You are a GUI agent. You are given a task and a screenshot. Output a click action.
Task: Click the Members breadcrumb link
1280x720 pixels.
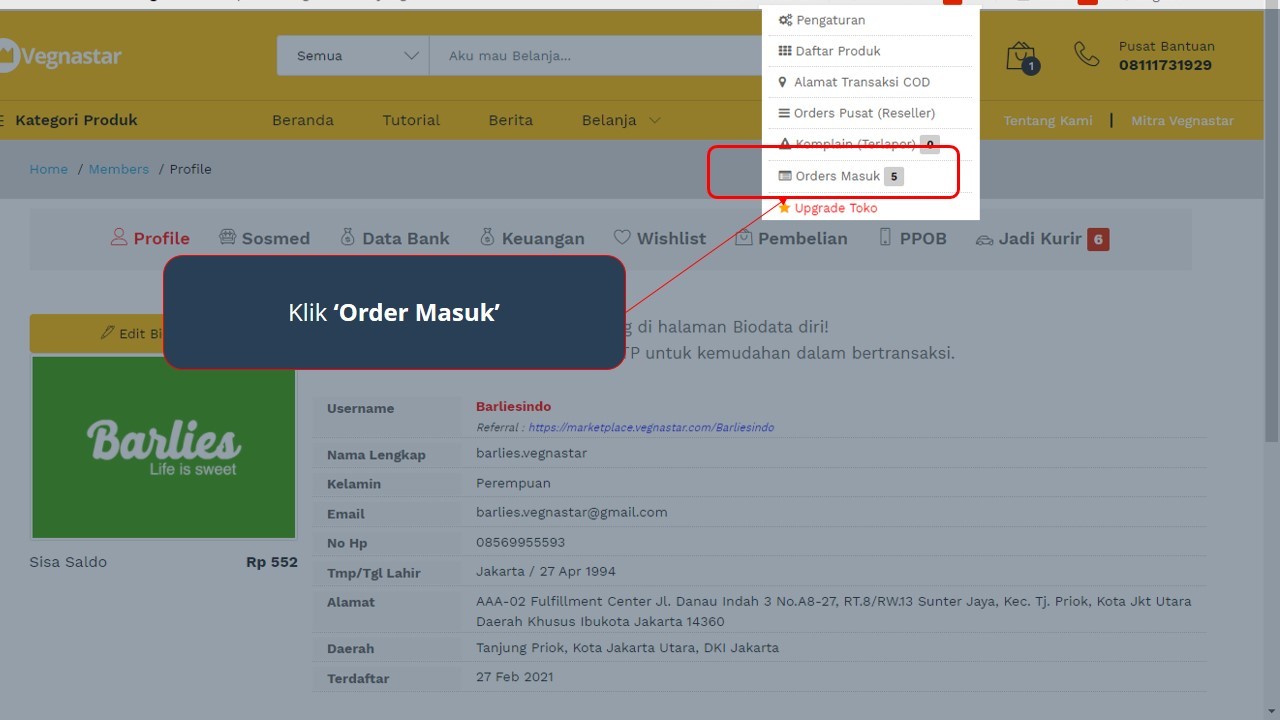118,169
